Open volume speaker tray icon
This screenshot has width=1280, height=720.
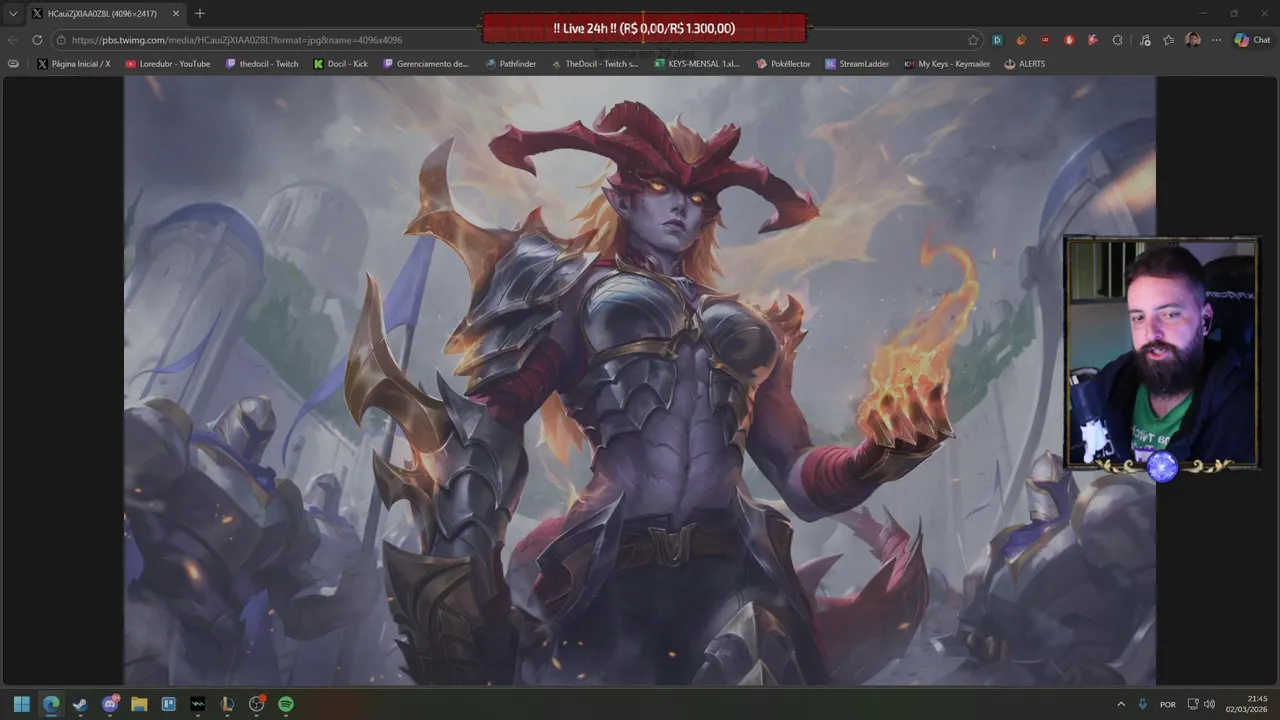(x=1209, y=704)
